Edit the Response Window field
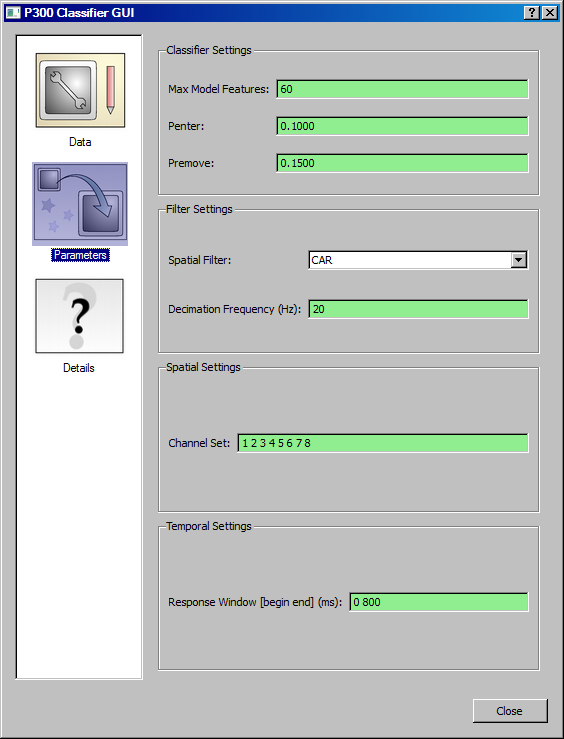Image resolution: width=564 pixels, height=739 pixels. (x=439, y=602)
